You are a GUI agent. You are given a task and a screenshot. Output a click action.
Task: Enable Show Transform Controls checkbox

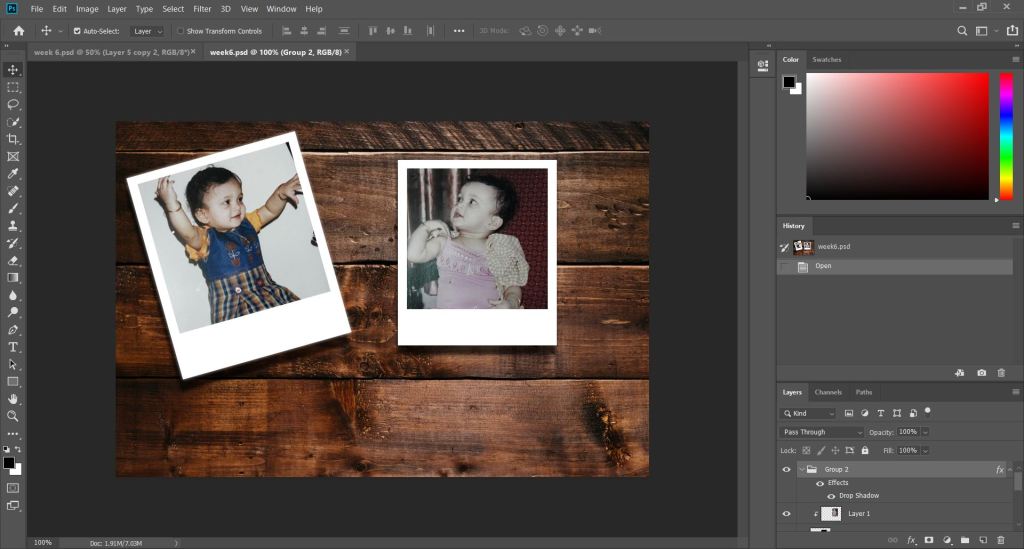[180, 31]
